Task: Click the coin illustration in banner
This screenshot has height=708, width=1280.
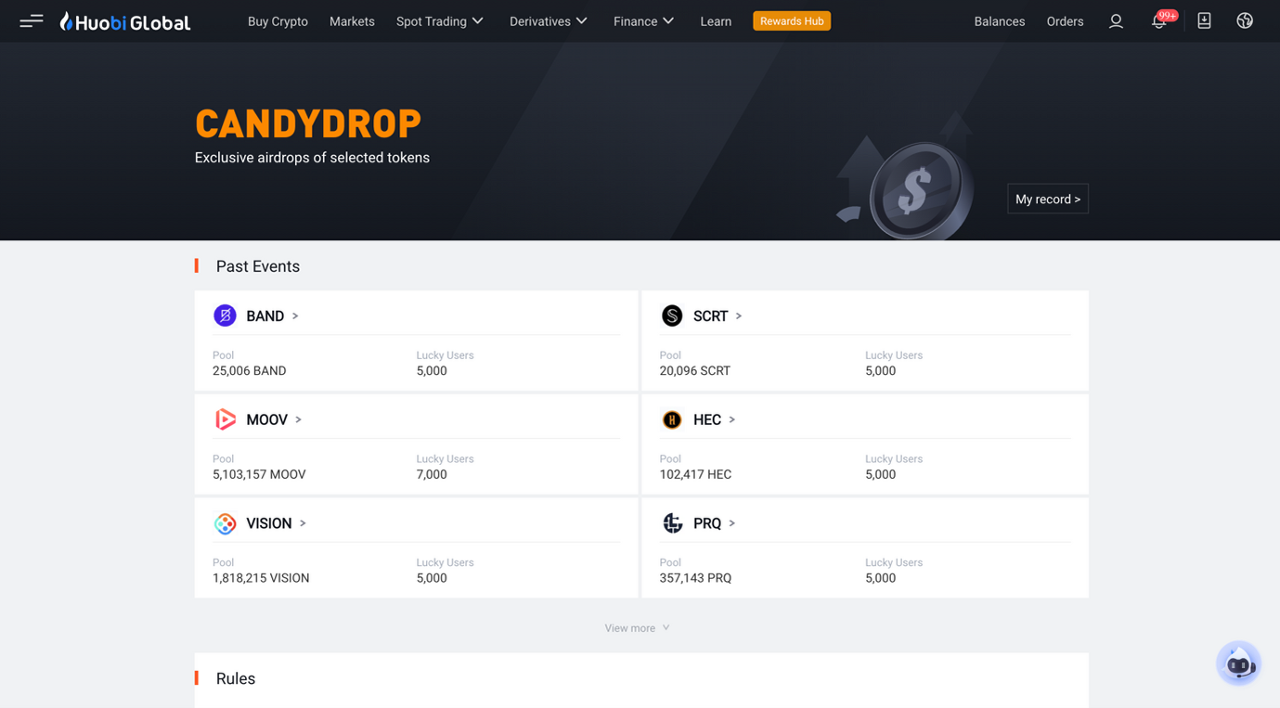Action: click(x=920, y=190)
